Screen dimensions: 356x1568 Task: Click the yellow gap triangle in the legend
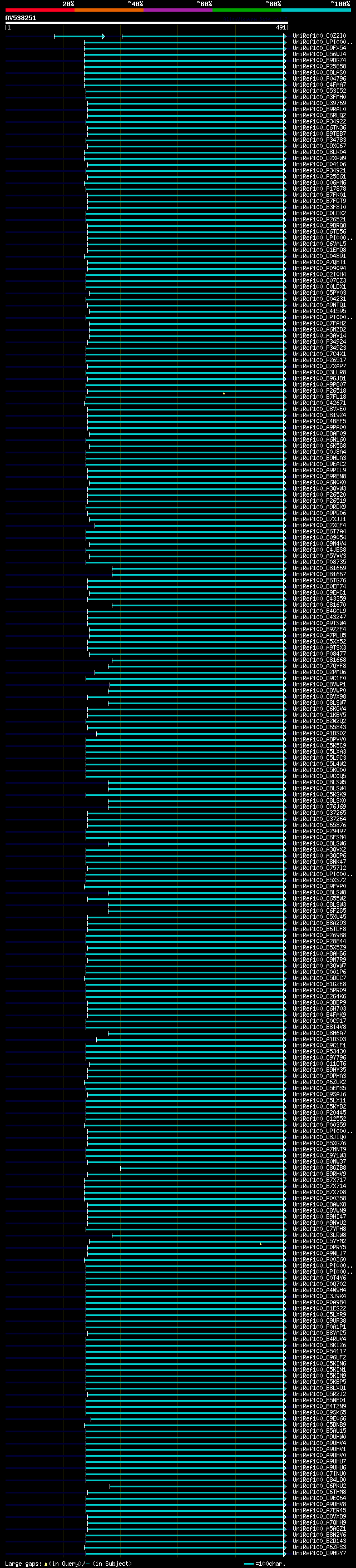46,1563
